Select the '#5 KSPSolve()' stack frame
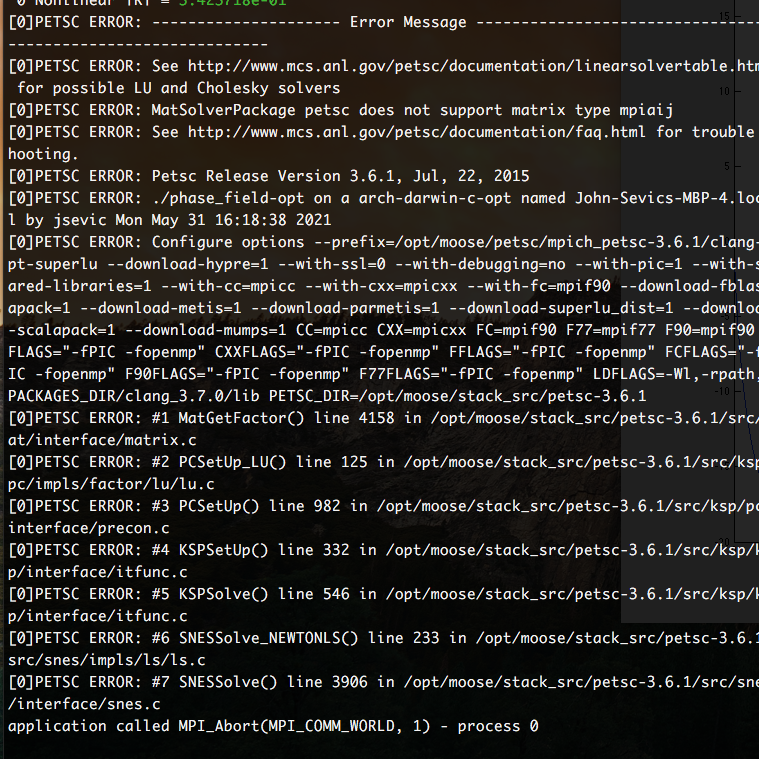The image size is (759, 759). click(x=210, y=594)
